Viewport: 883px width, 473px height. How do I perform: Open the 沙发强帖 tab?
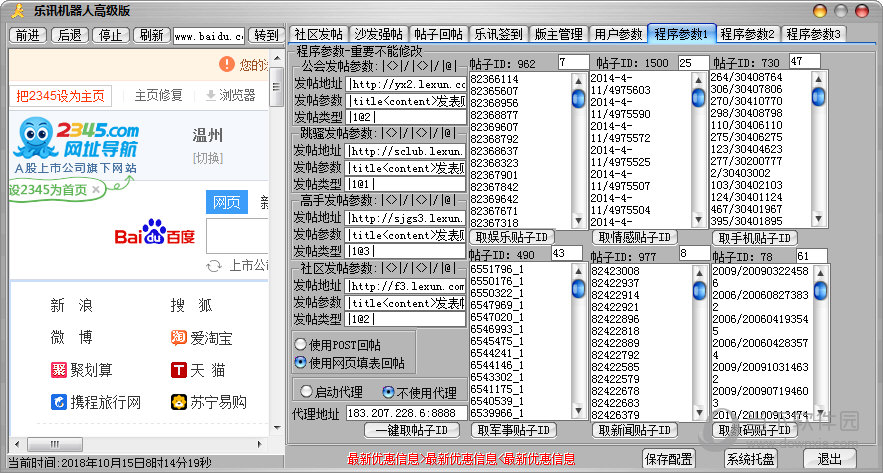coord(377,34)
